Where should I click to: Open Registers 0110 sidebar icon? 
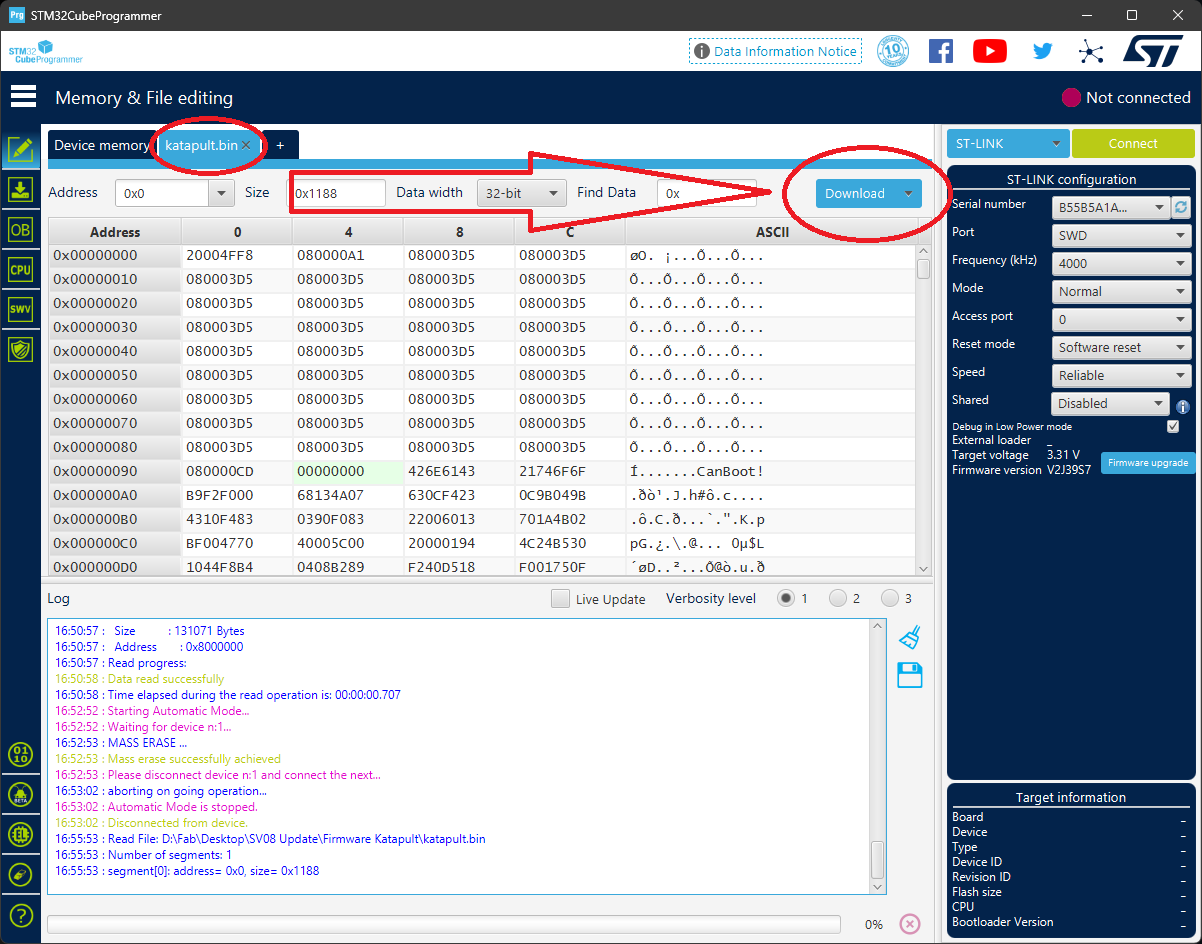(x=20, y=754)
